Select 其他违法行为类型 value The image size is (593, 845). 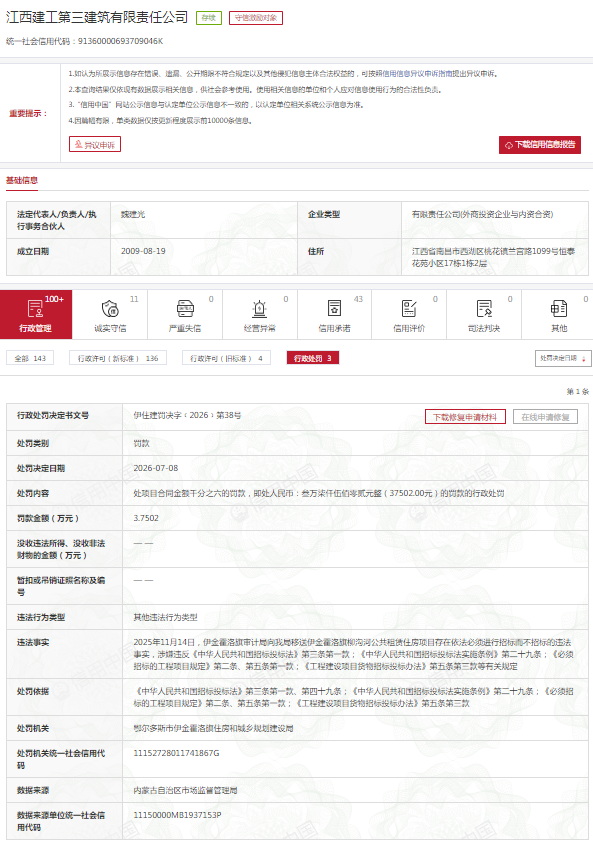pos(166,617)
